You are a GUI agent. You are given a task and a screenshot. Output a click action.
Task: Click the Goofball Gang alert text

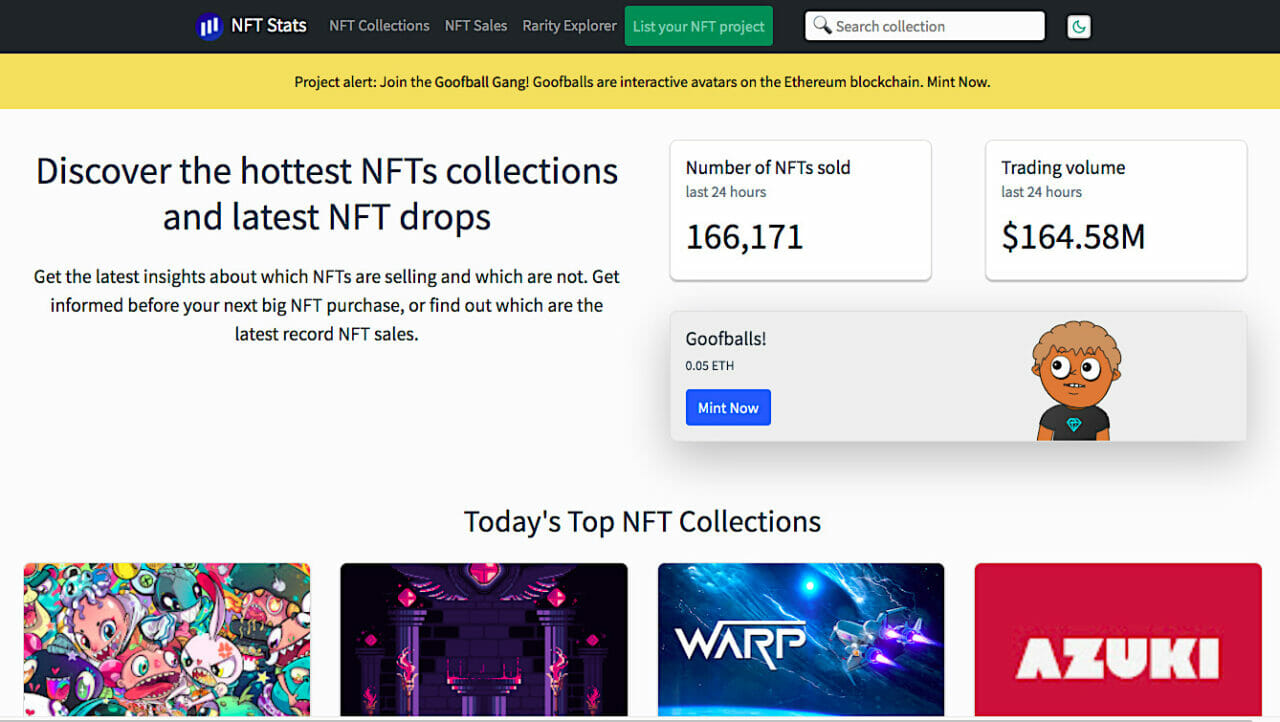click(480, 82)
